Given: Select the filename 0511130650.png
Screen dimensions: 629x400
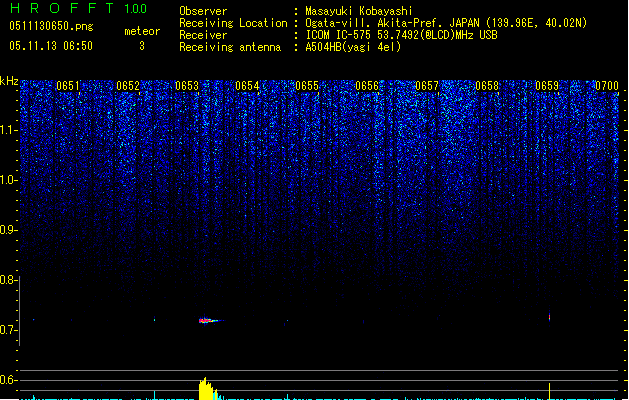Looking at the screenshot, I should [51, 26].
